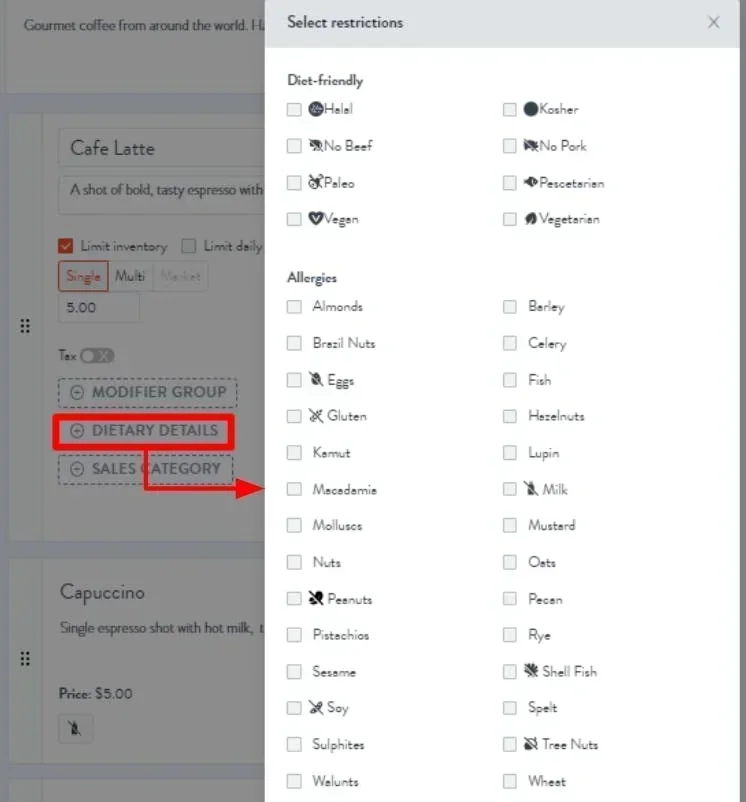The width and height of the screenshot is (746, 802).
Task: Mark the Milk allergy checkbox
Action: point(510,489)
